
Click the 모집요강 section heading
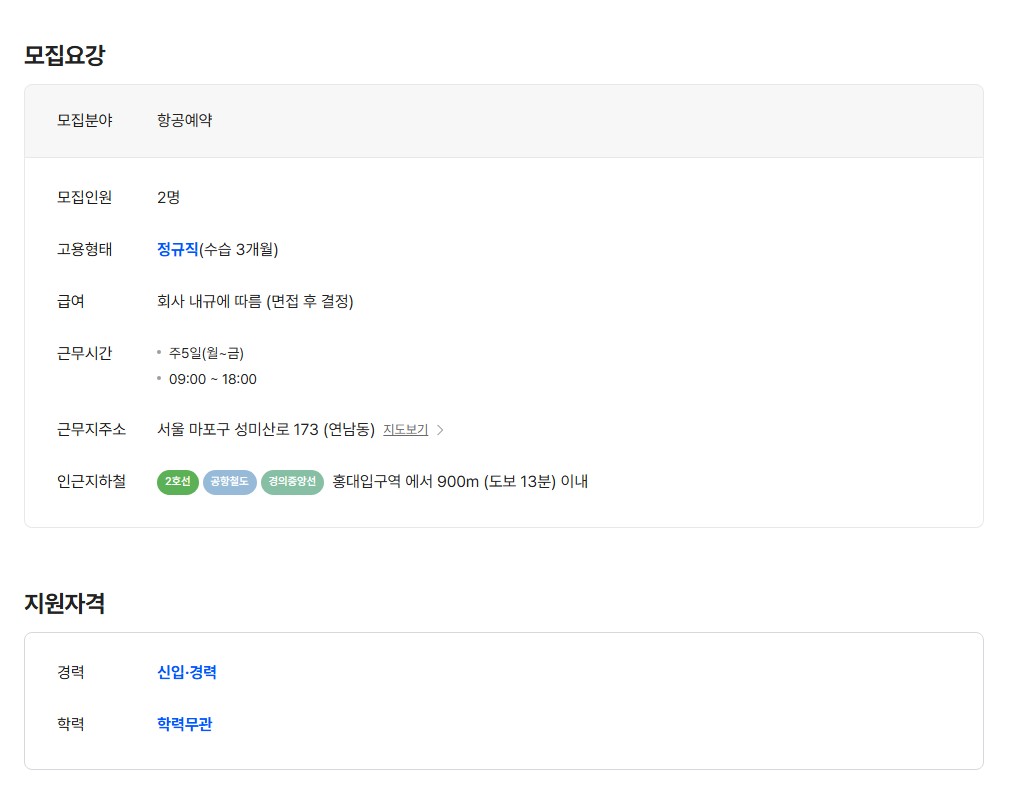click(x=64, y=55)
